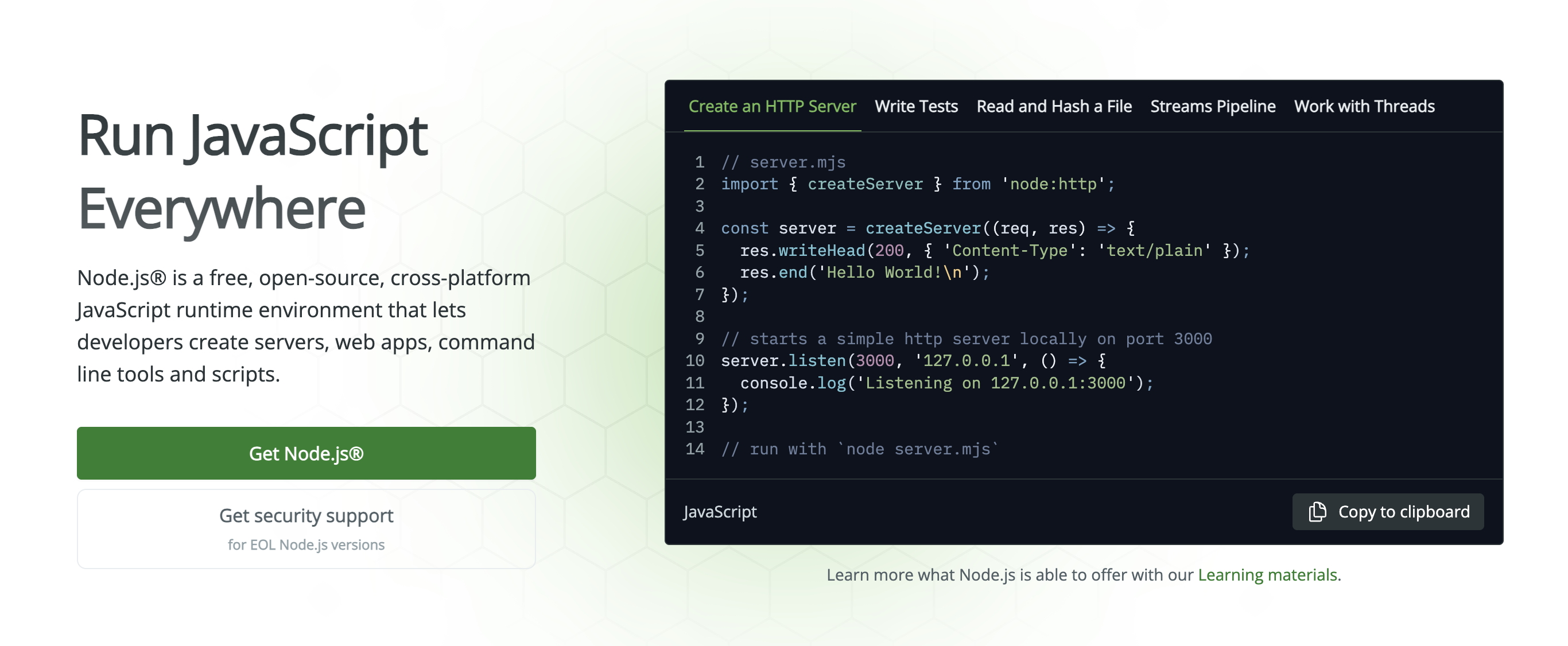Open Get security support
1568x646 pixels.
coord(306,515)
